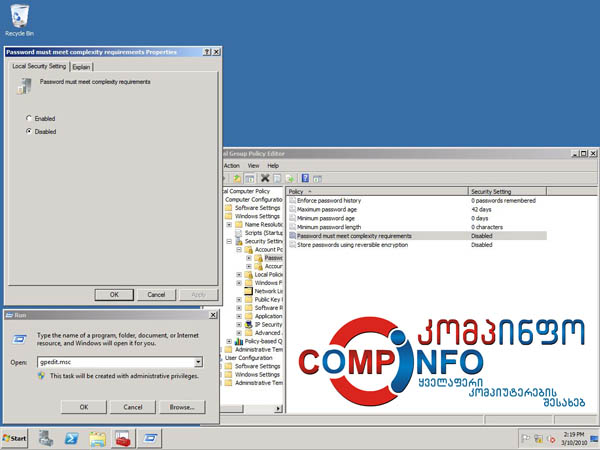Select Password must meet complexity requirements row
600x450 pixels.
click(x=416, y=236)
